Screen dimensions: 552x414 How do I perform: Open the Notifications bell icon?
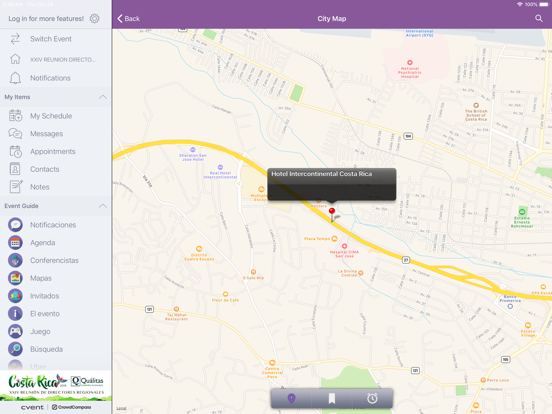tap(15, 78)
